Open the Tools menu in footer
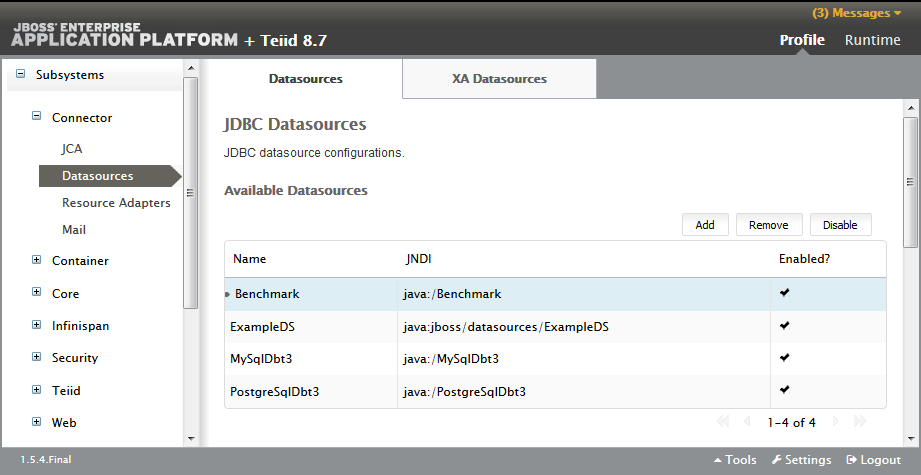Image resolution: width=921 pixels, height=475 pixels. (735, 460)
